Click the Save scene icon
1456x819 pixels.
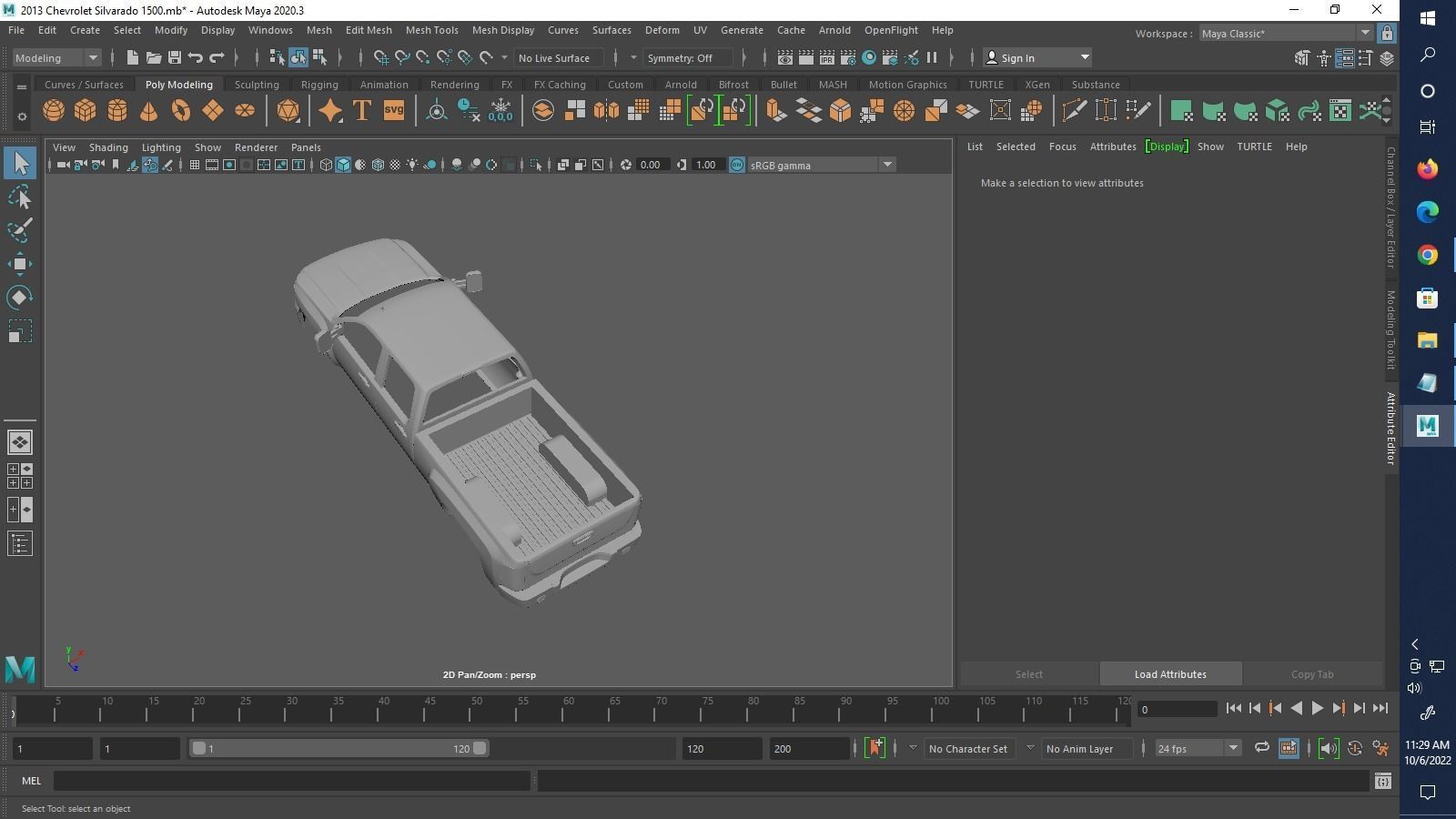pyautogui.click(x=175, y=57)
